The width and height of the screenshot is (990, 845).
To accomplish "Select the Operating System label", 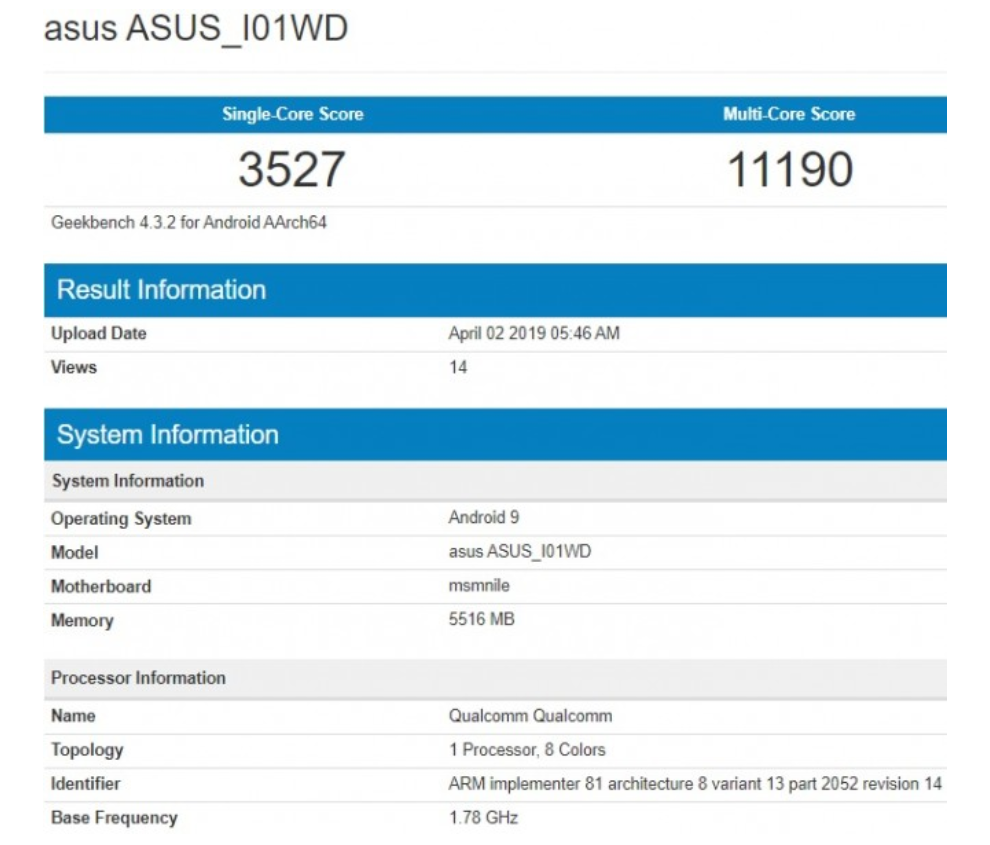I will point(121,518).
